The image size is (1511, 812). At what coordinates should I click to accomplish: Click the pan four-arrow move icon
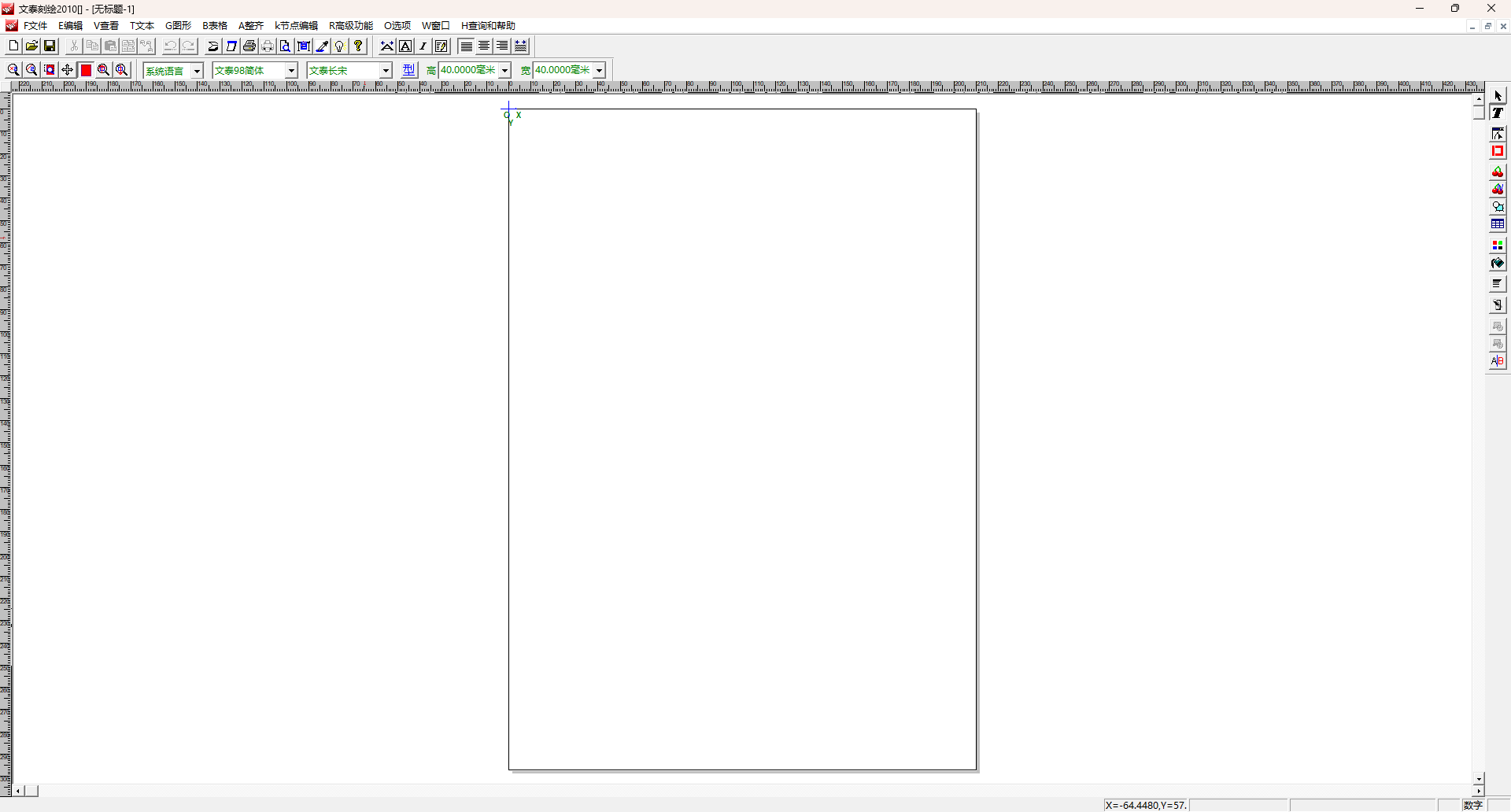68,70
